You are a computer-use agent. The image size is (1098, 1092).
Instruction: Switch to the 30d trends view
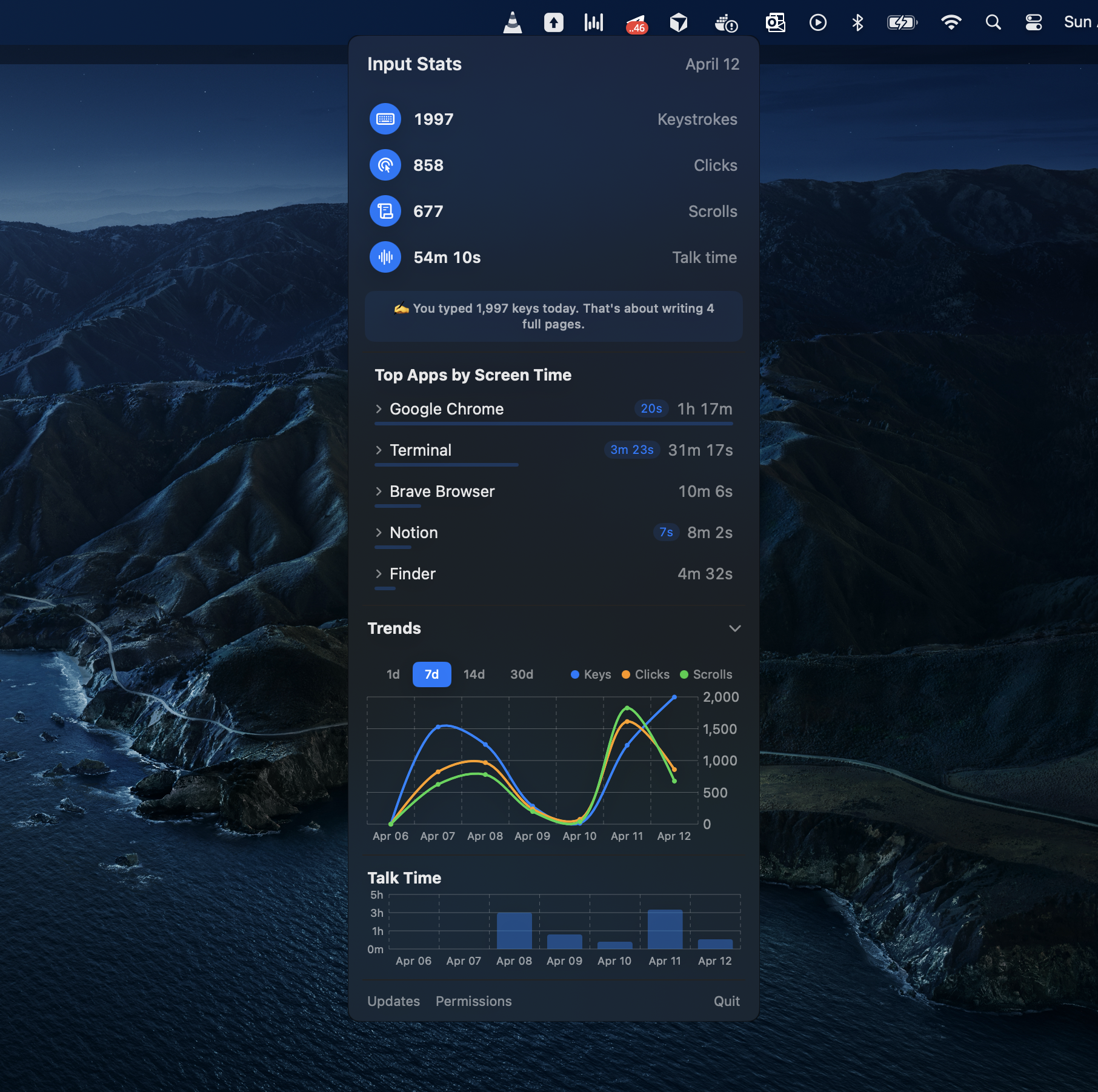pos(521,674)
